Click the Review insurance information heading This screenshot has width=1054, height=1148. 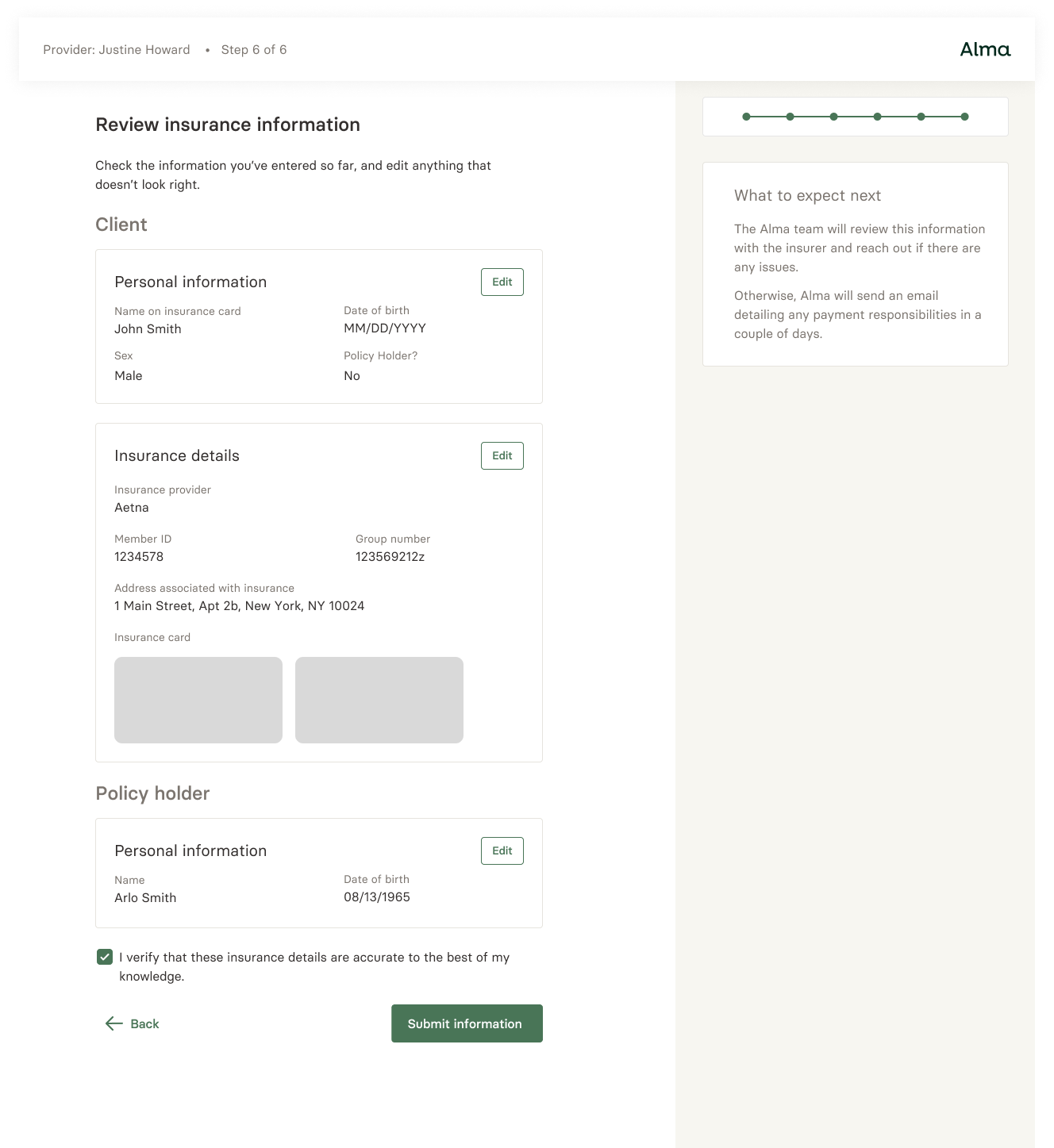(x=228, y=125)
